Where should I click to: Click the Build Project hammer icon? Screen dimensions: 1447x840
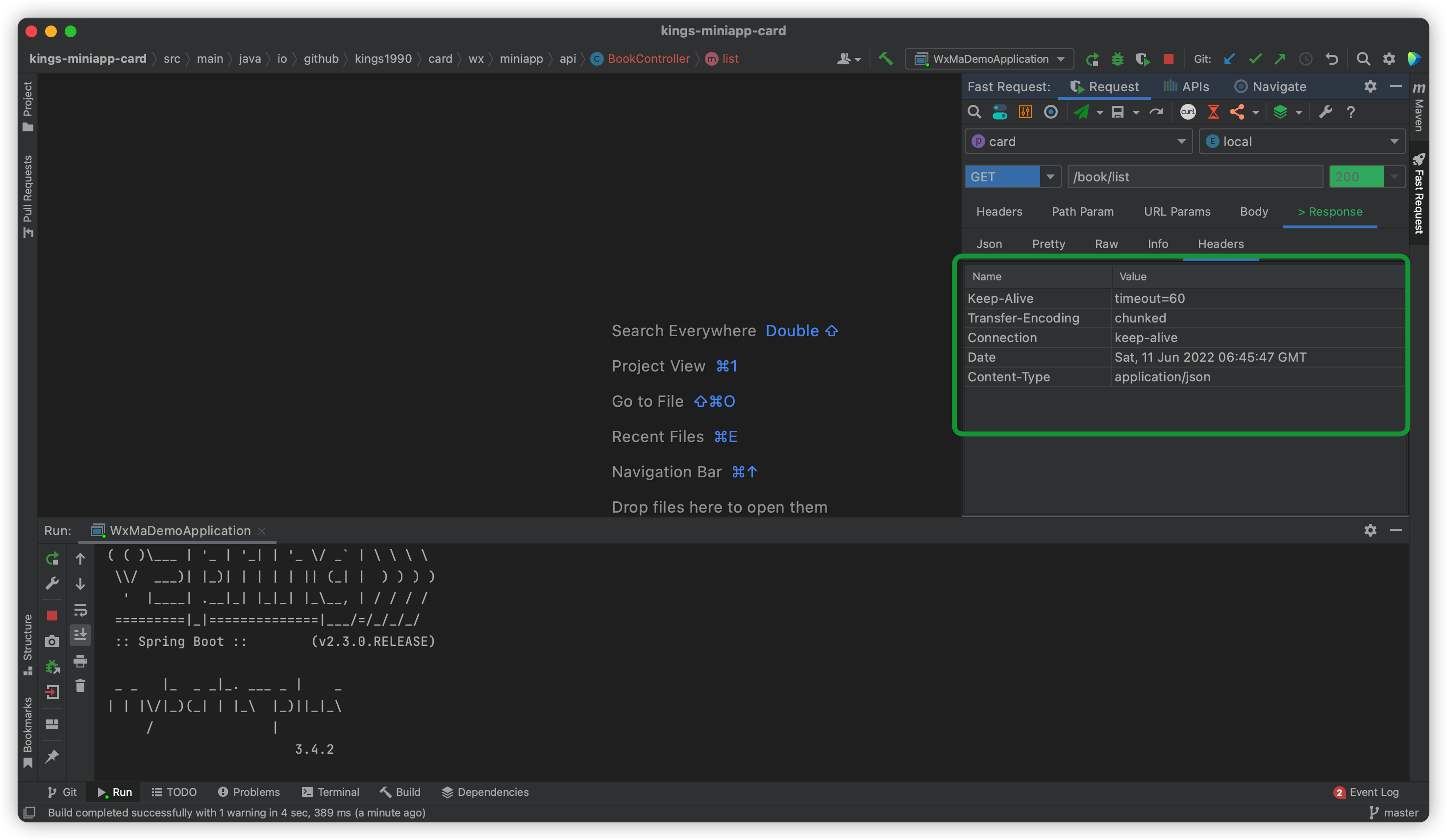885,58
